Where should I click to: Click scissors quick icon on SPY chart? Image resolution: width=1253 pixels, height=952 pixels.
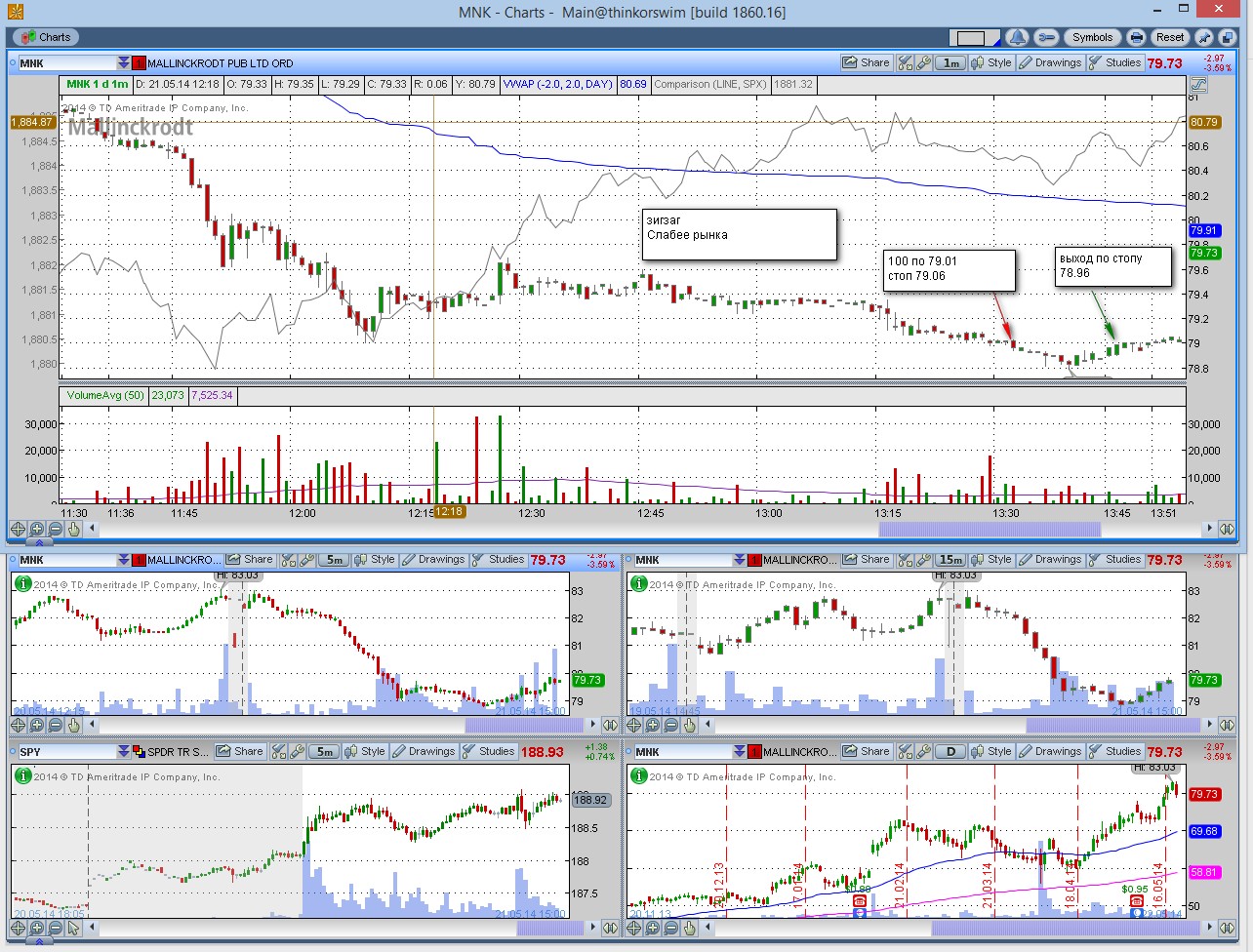(278, 752)
